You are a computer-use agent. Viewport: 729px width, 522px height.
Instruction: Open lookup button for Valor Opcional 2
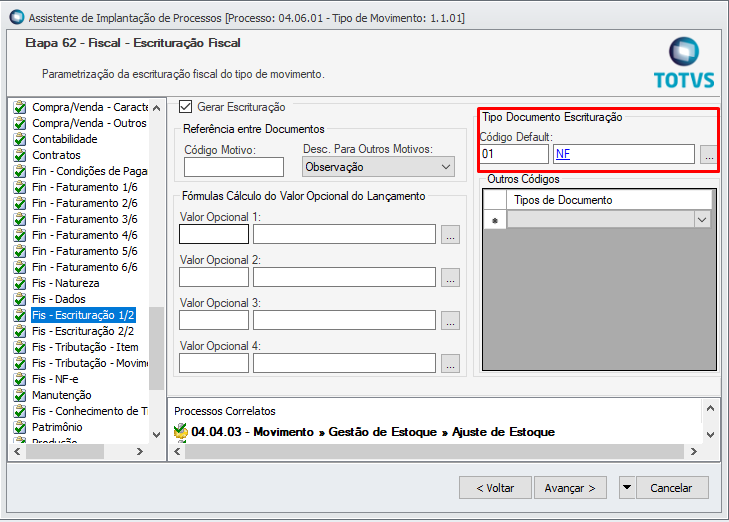(450, 278)
